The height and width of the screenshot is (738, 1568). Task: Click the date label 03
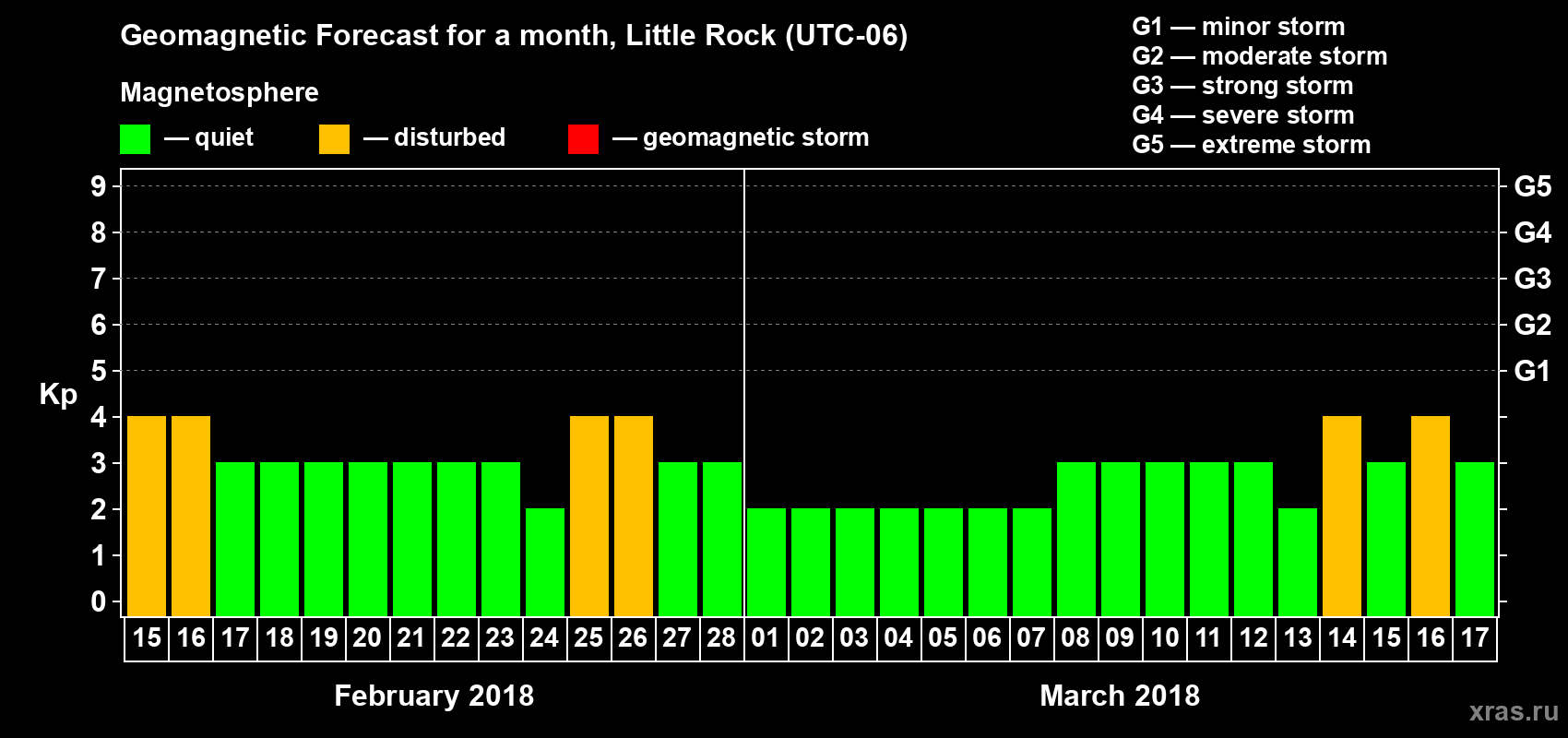coord(854,637)
